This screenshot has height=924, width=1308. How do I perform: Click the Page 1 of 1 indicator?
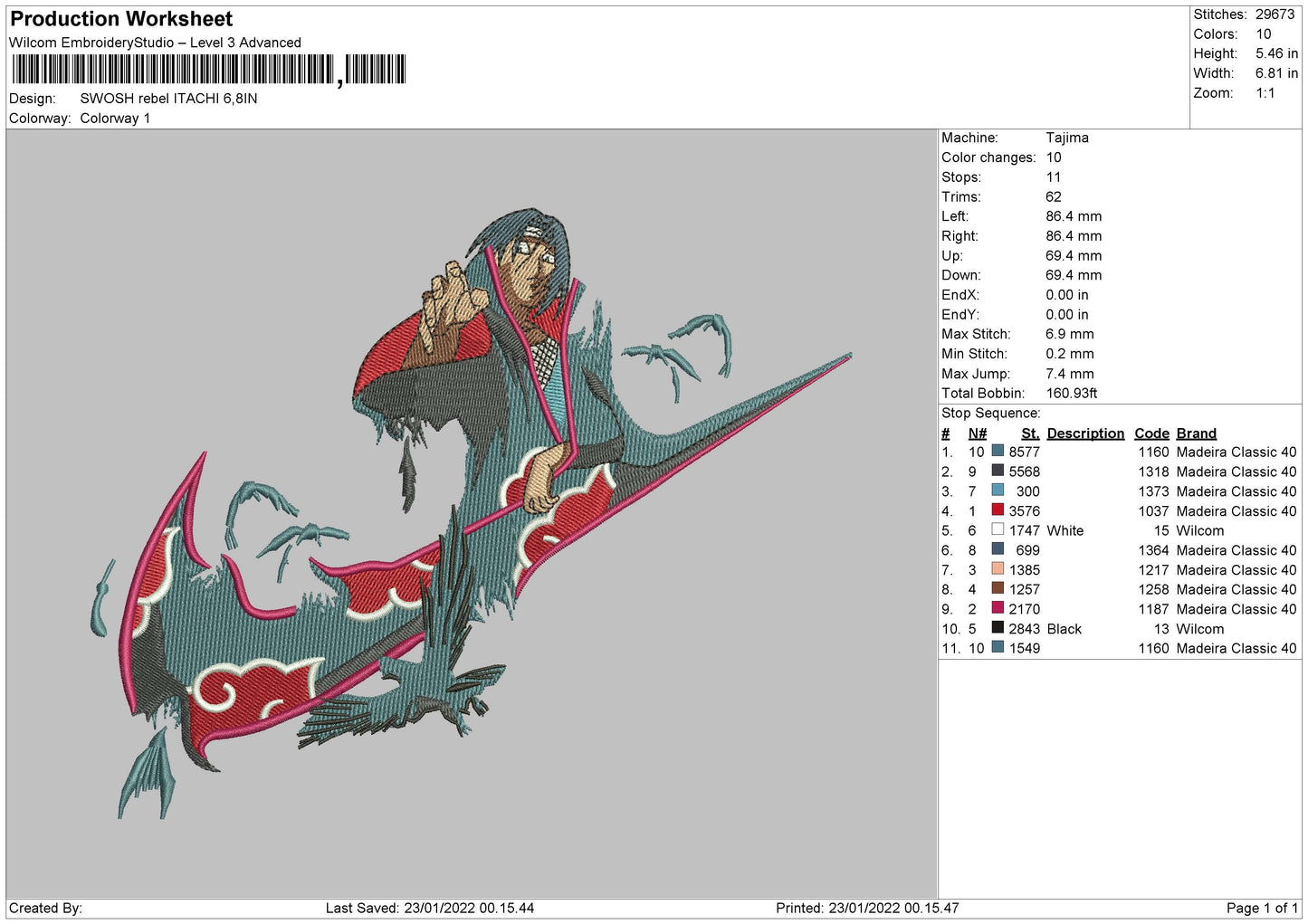pos(1262,908)
